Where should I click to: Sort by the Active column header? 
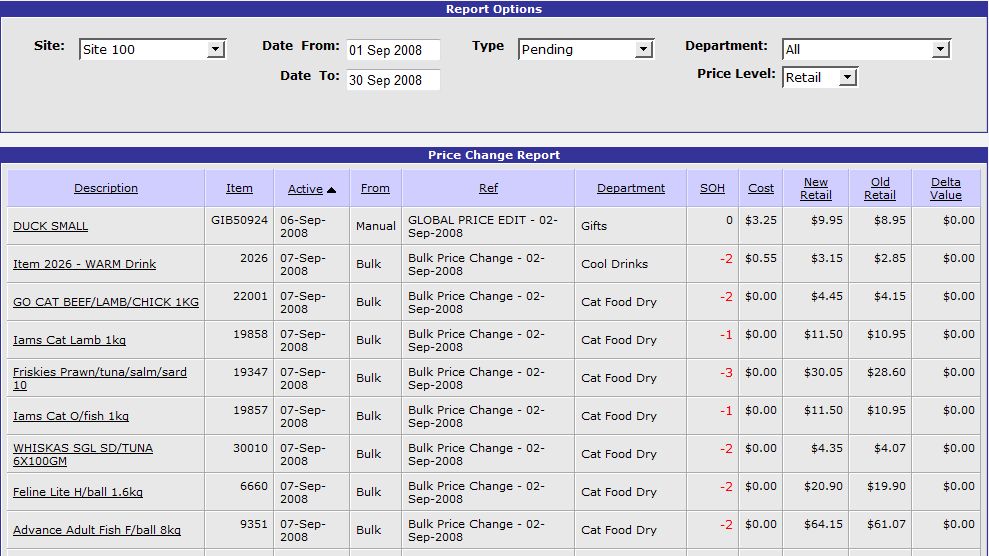[305, 188]
